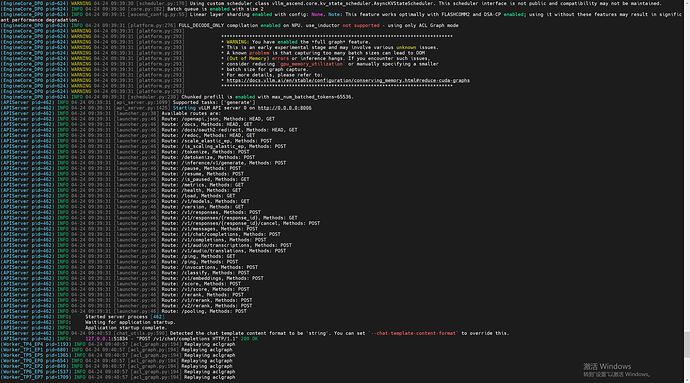The height and width of the screenshot is (383, 690).
Task: Click the '/is_scaling_elastic_ep' route entry
Action: (x=224, y=147)
